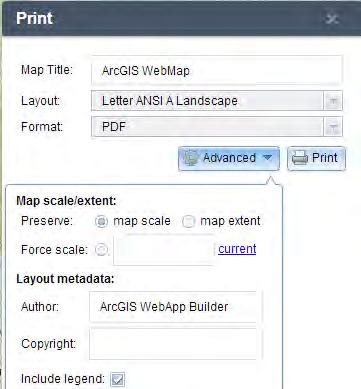Screen dimensions: 361x389
Task: Click the Map Title text field
Action: click(217, 71)
